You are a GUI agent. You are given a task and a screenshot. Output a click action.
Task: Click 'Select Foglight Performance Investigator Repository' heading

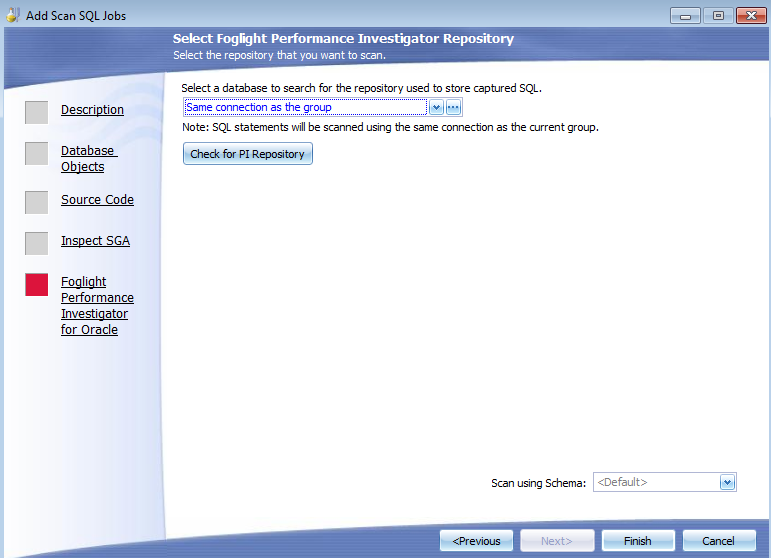(343, 38)
